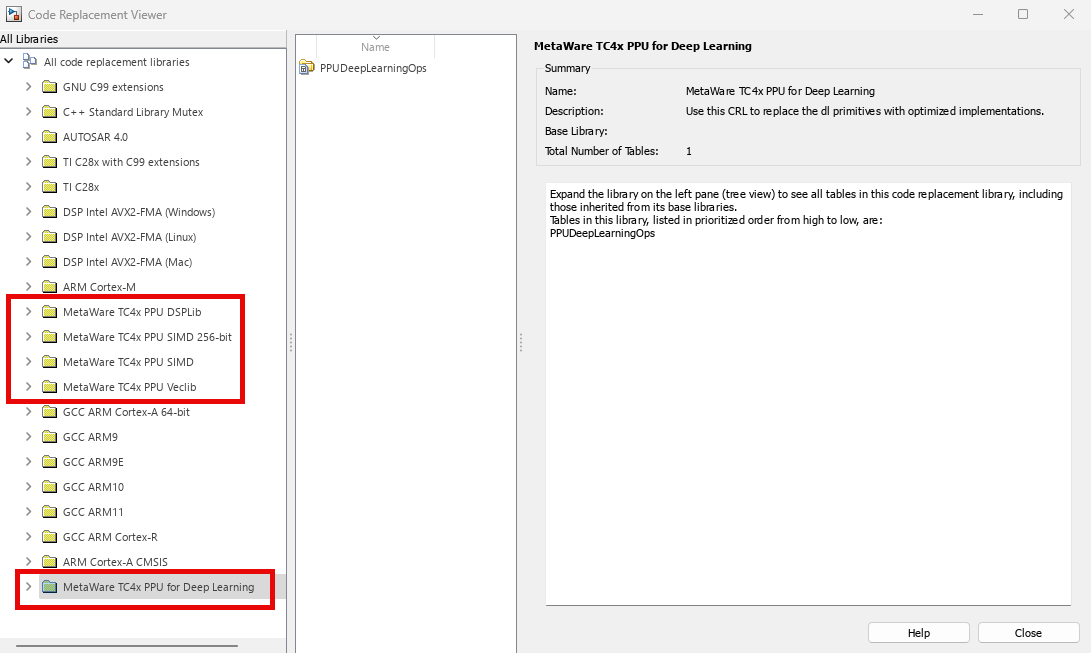The width and height of the screenshot is (1091, 653).
Task: Click the TI C28x folder icon
Action: coord(49,187)
